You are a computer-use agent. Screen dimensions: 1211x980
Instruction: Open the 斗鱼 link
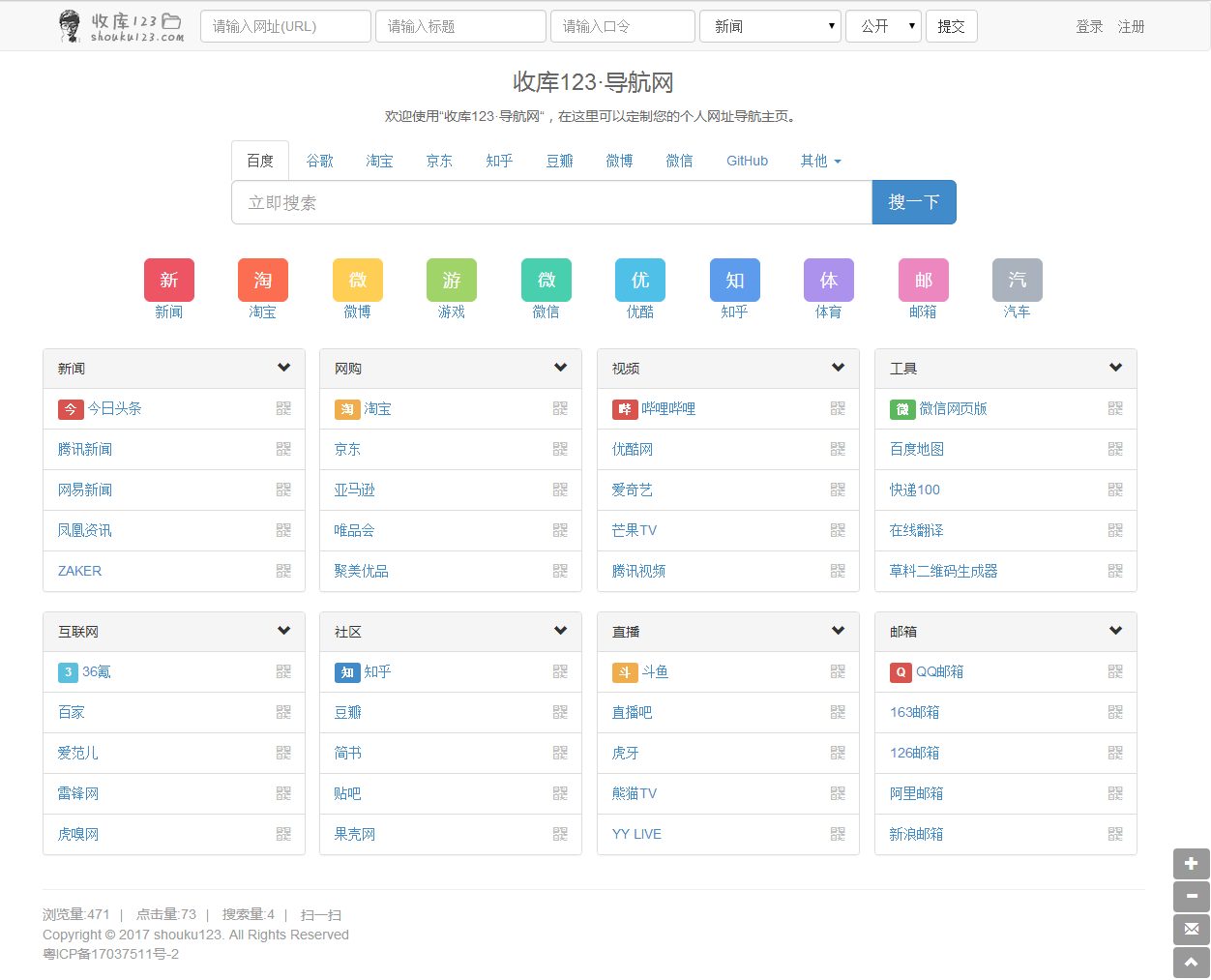pyautogui.click(x=655, y=671)
